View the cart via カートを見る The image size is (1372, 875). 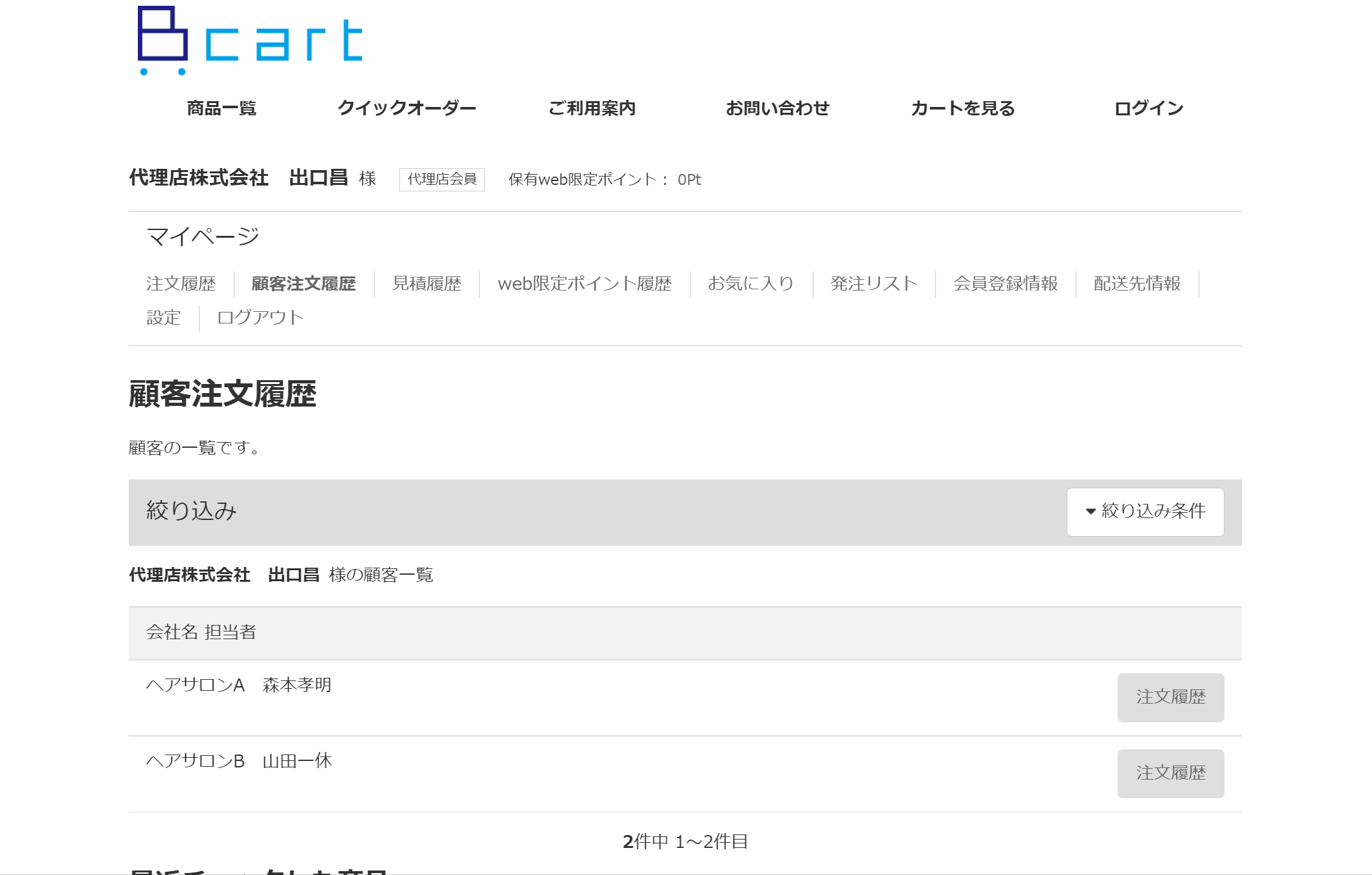coord(963,108)
